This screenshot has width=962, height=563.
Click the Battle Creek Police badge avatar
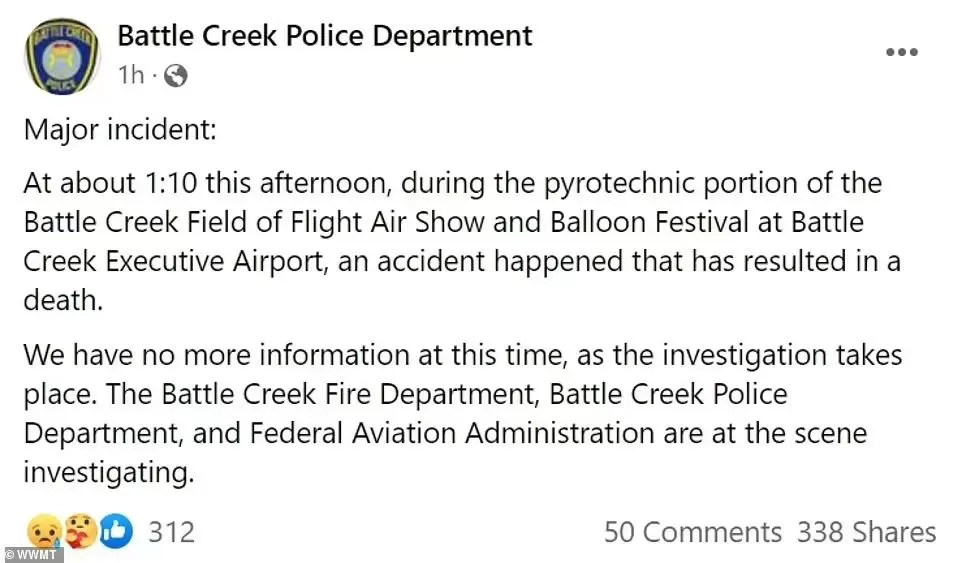pyautogui.click(x=61, y=56)
